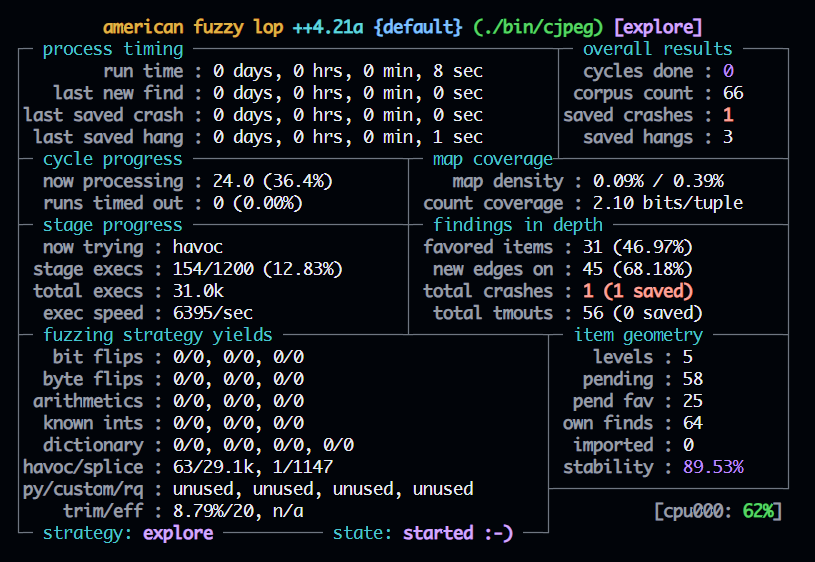Viewport: 815px width, 562px height.
Task: Click the saved crashes value '1'
Action: click(x=728, y=115)
